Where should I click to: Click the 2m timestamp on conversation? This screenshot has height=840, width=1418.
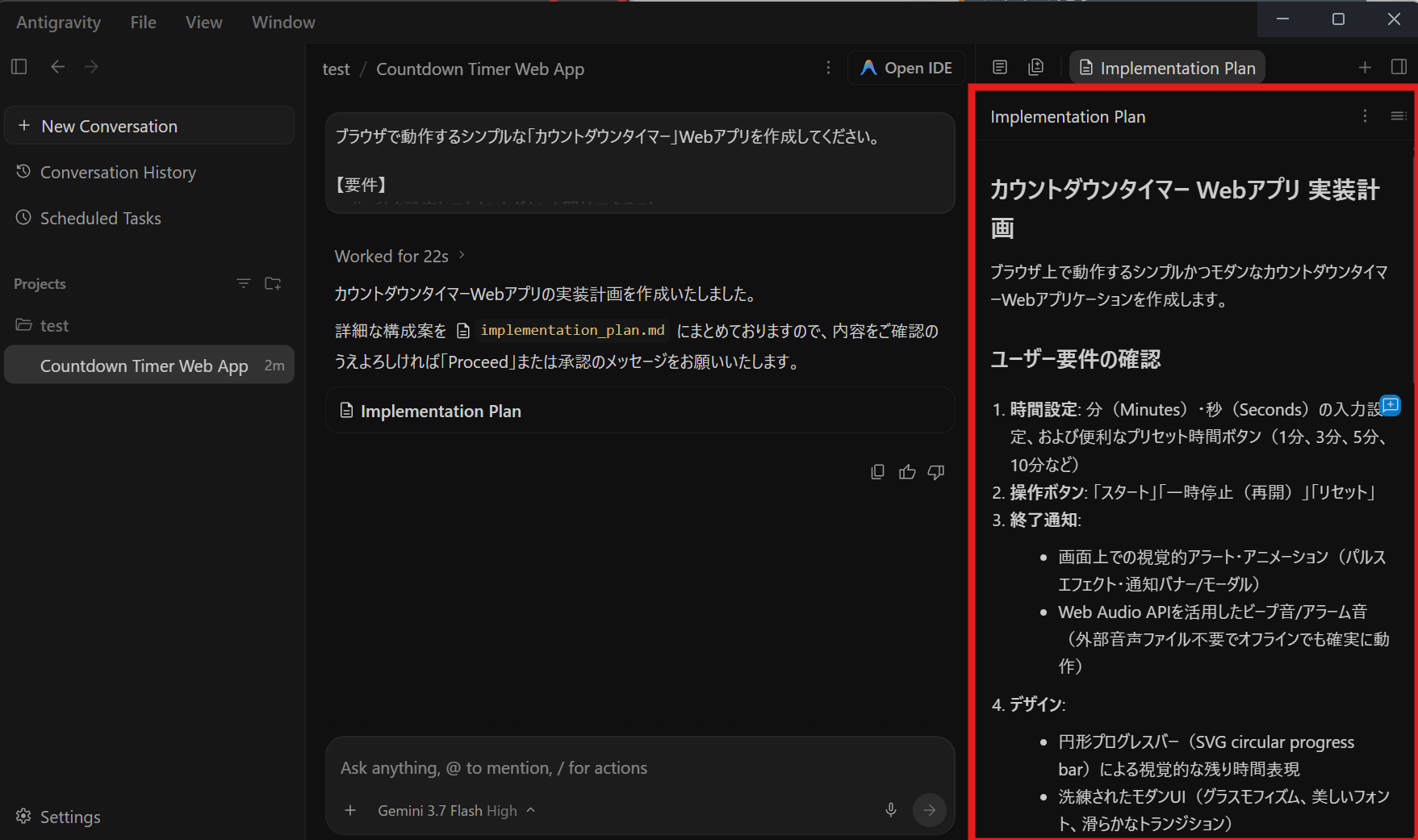coord(274,366)
